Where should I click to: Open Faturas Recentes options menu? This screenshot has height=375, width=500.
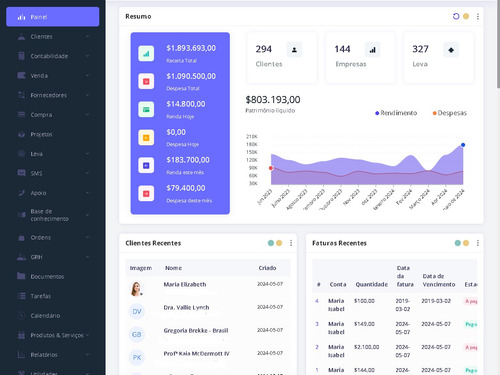point(478,243)
